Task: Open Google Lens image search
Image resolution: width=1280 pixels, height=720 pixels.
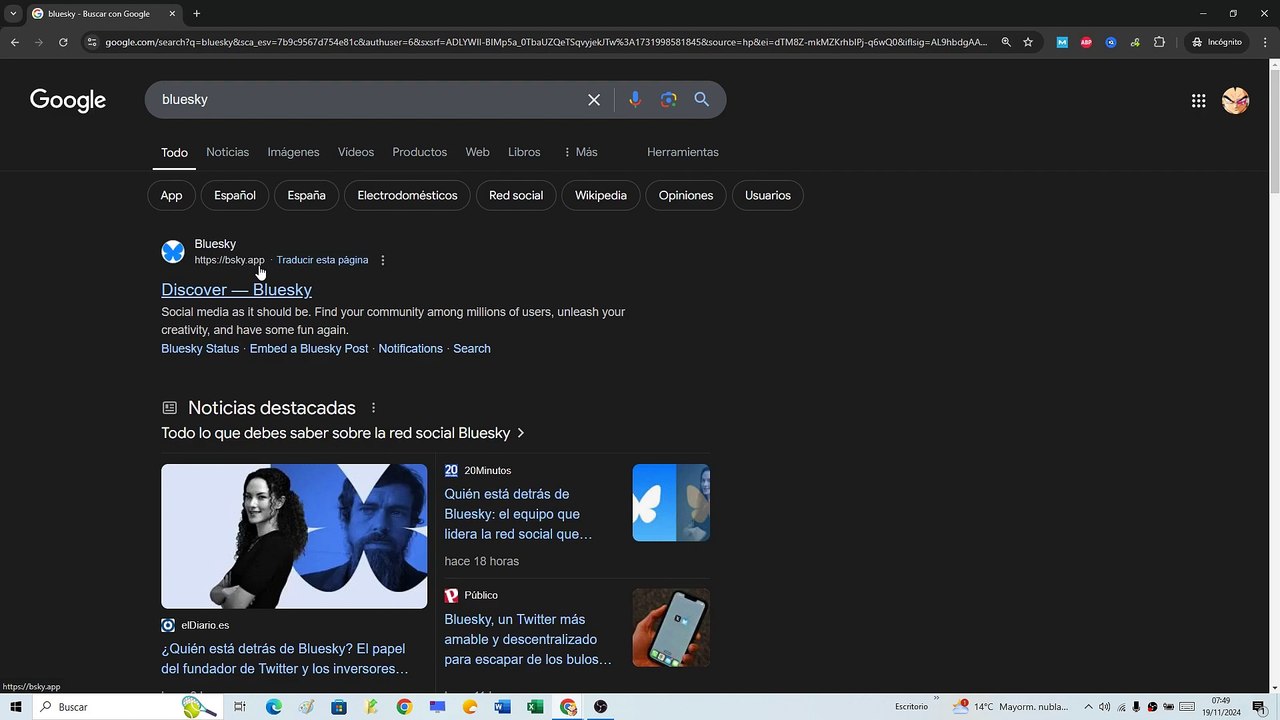Action: click(669, 100)
